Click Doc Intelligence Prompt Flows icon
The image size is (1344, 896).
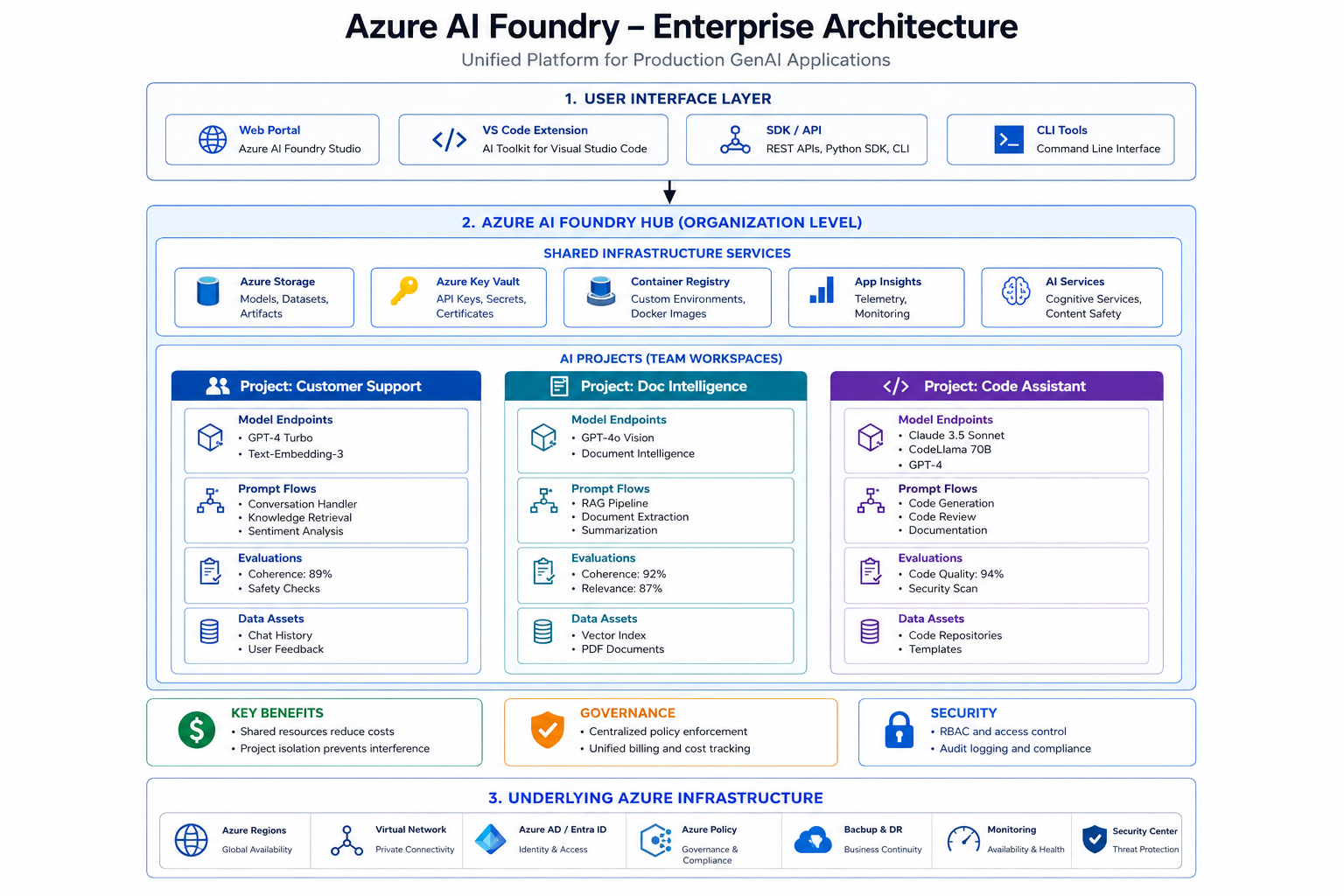click(543, 500)
